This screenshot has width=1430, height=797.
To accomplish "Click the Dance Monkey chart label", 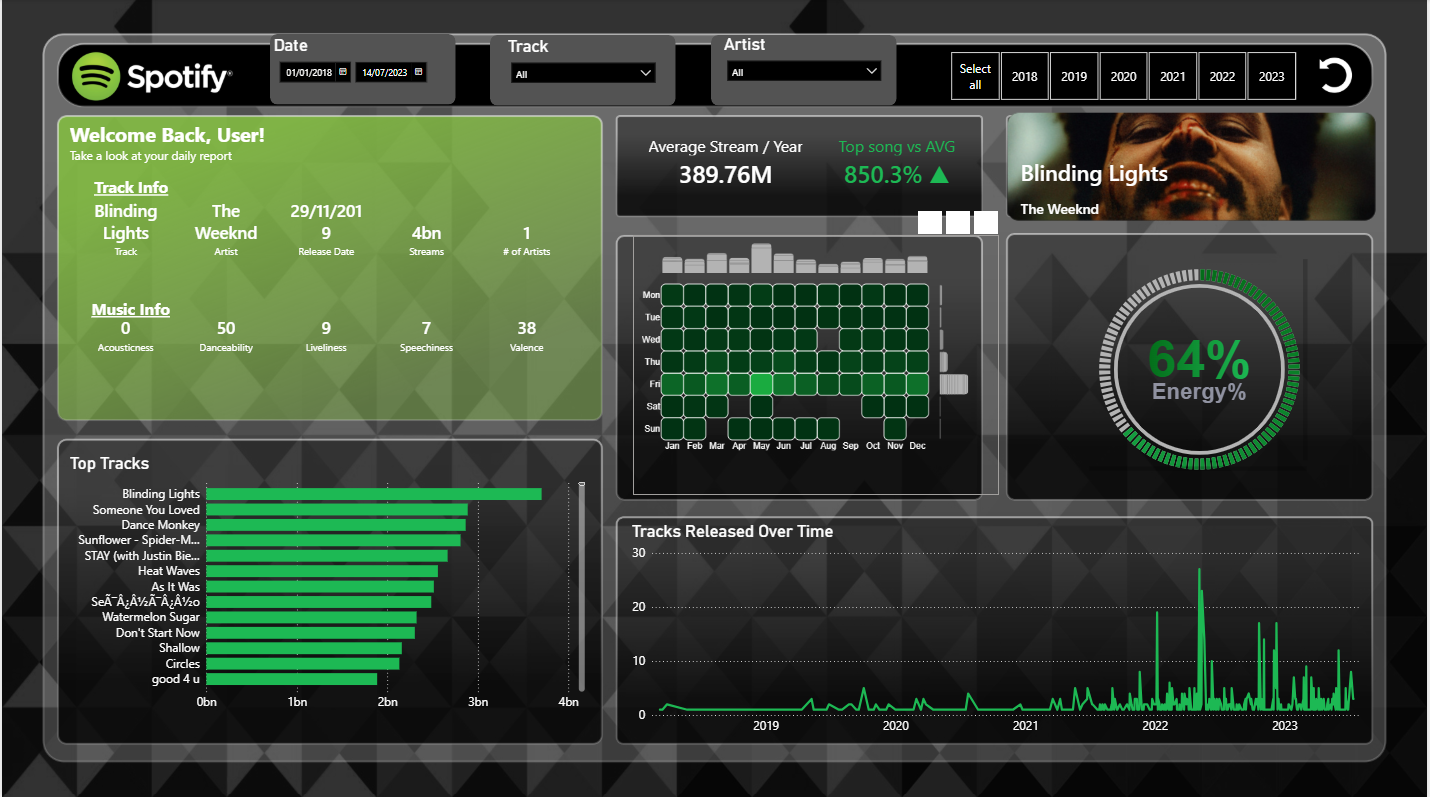I will coord(161,525).
